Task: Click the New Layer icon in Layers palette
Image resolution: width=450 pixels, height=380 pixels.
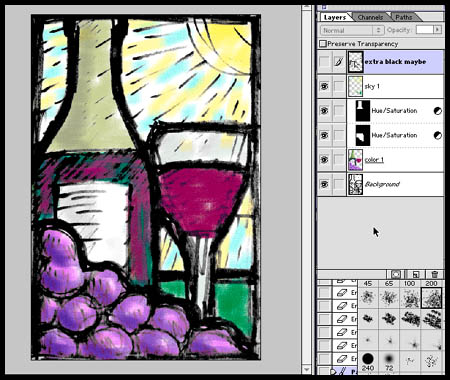Action: [x=416, y=274]
